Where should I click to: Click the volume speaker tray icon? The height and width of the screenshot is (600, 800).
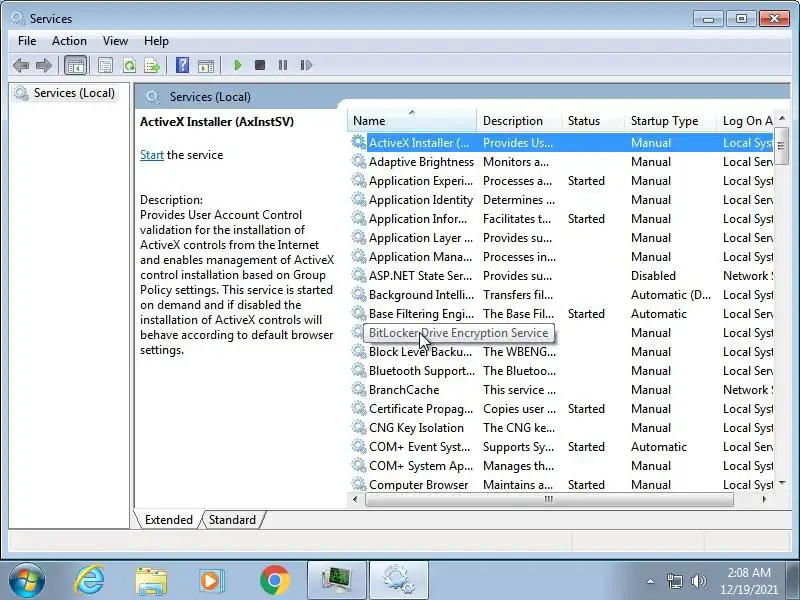click(698, 581)
